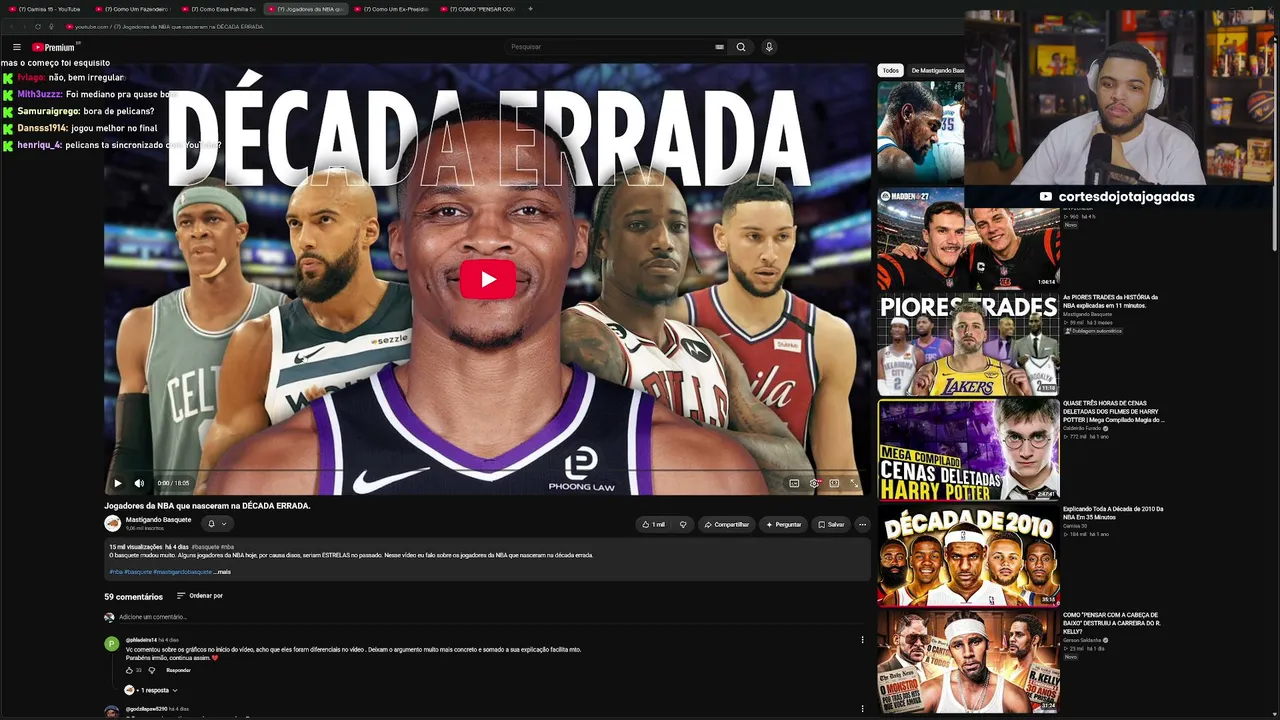Viewport: 1280px width, 720px height.
Task: Dislike the first comment
Action: pos(152,670)
